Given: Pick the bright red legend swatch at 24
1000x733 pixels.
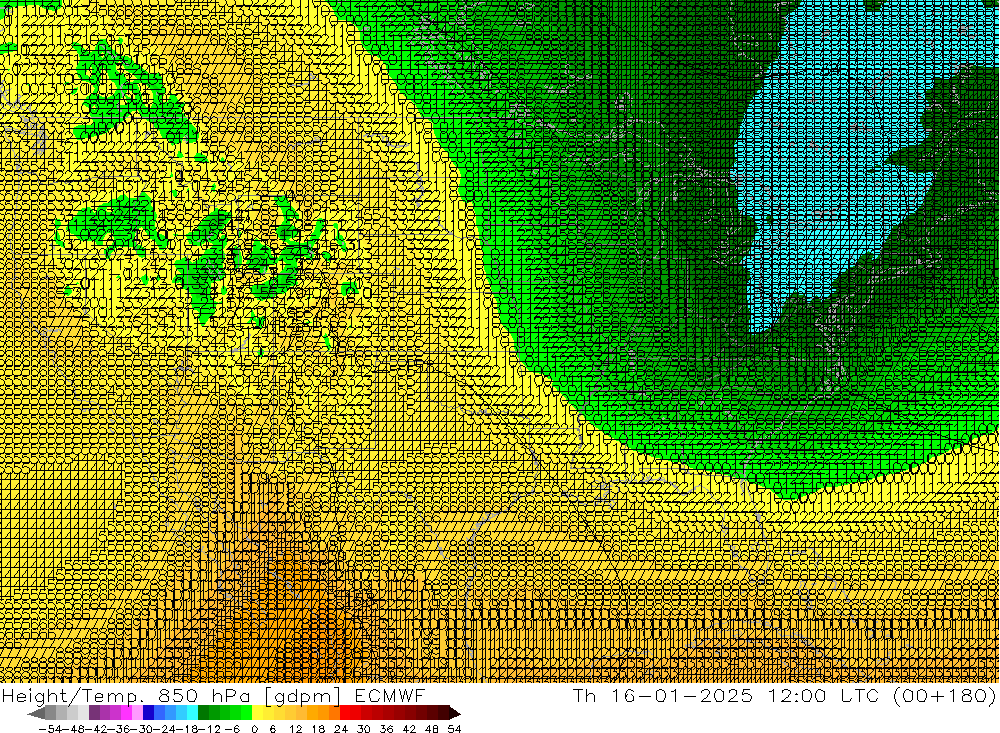Looking at the screenshot, I should pos(345,713).
